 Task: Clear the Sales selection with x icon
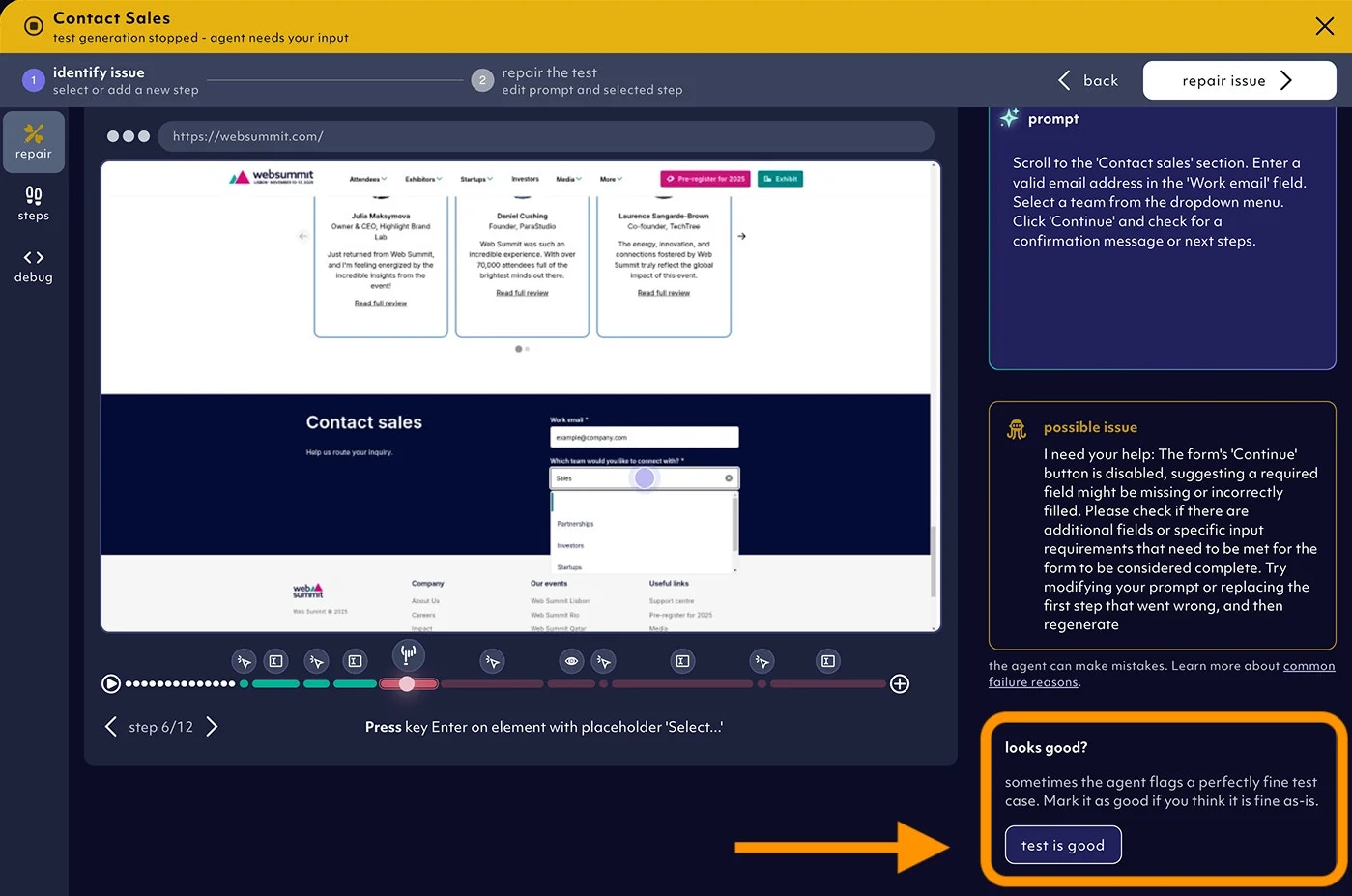pyautogui.click(x=729, y=478)
